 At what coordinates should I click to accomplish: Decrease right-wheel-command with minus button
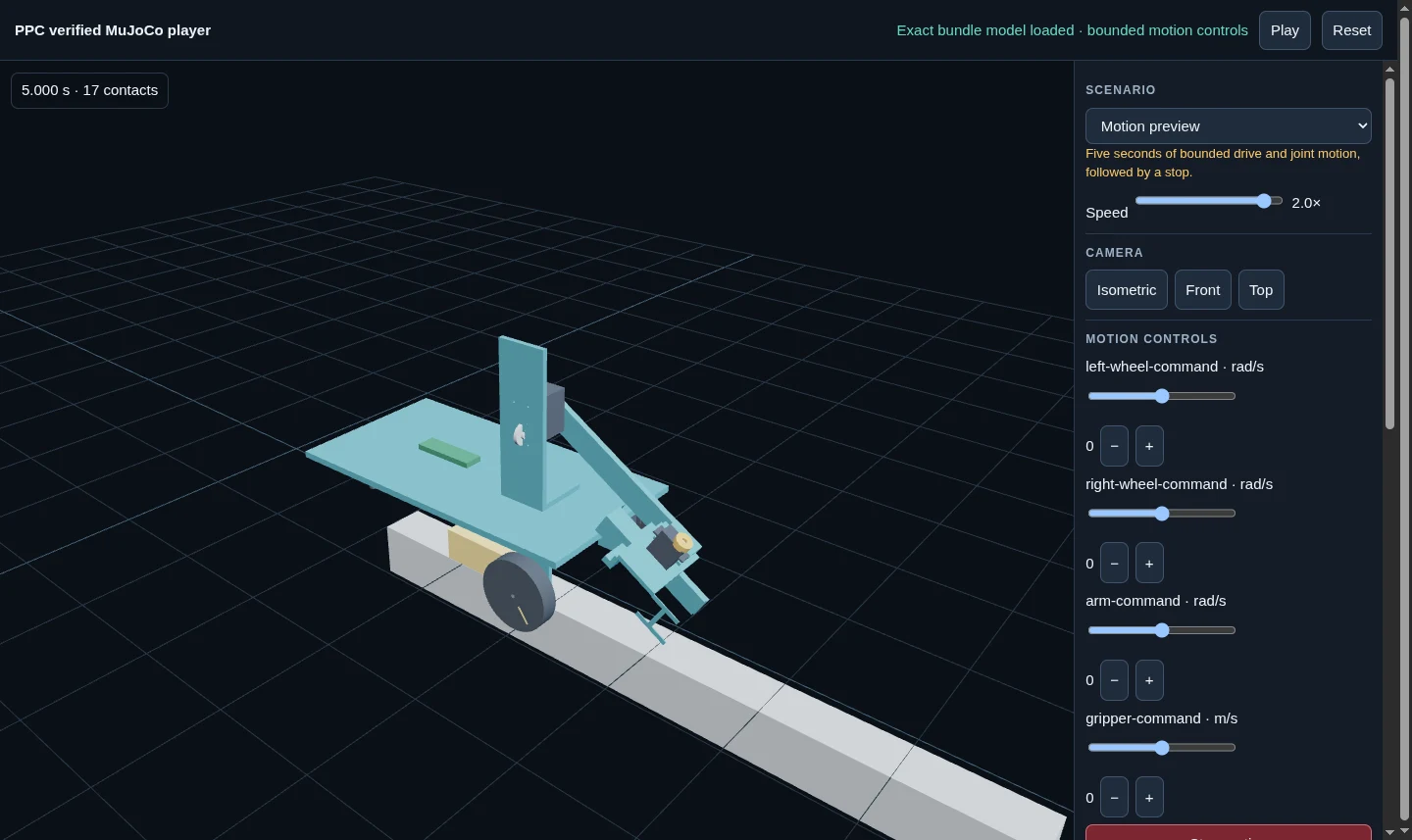[1114, 564]
